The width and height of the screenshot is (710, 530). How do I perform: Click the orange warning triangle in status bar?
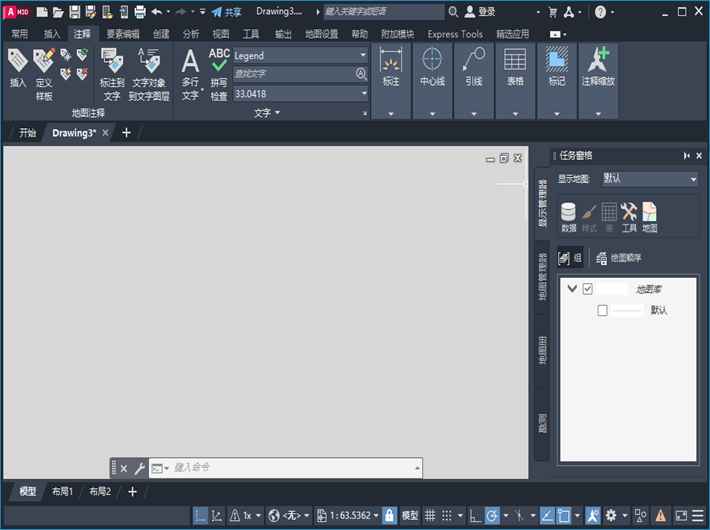(661, 516)
